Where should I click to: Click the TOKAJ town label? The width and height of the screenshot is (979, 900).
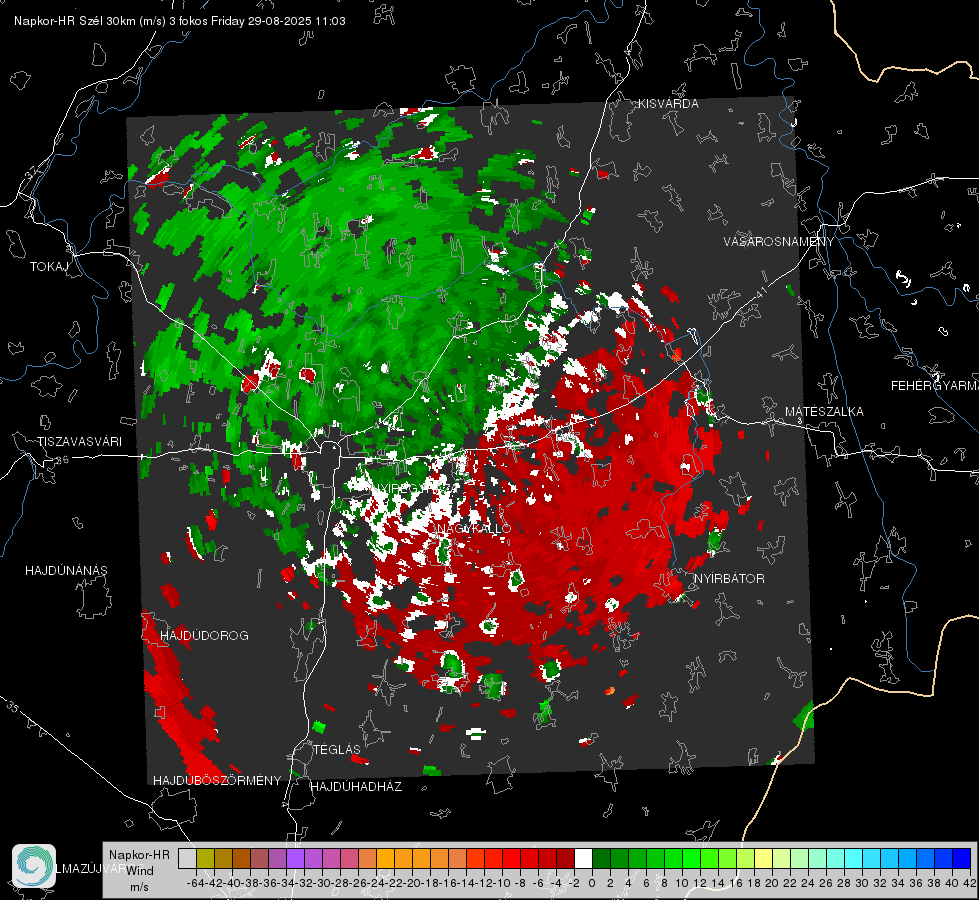pos(49,267)
